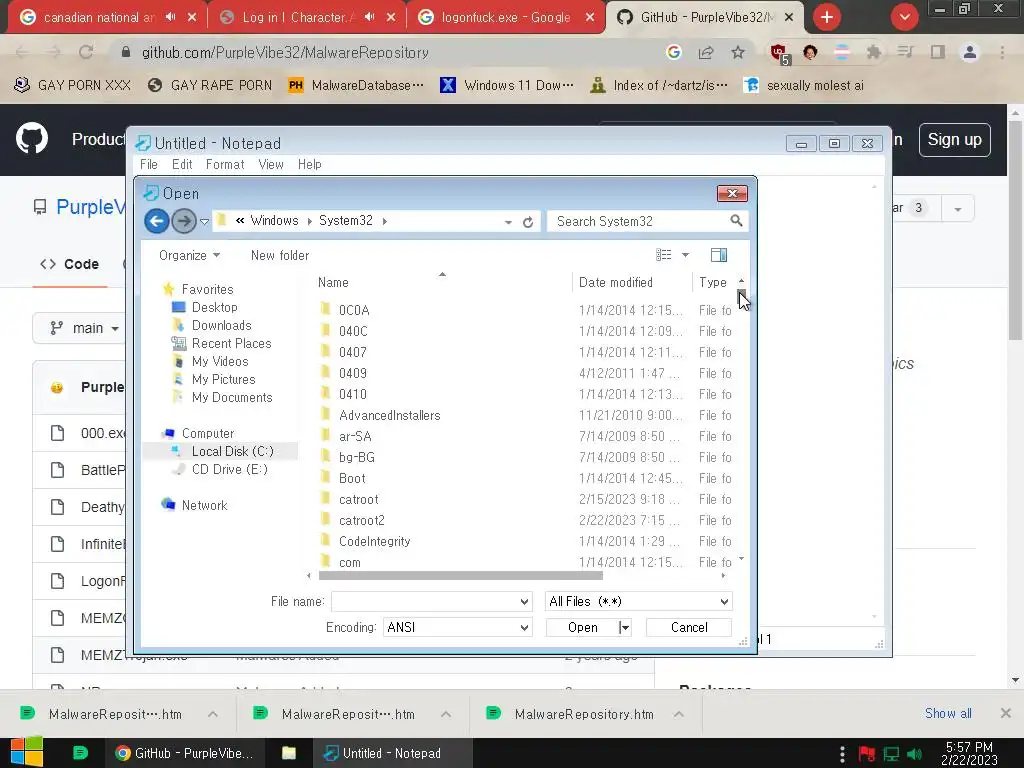Screen dimensions: 1024x768
Task: Click the volume icon in system tray
Action: click(914, 754)
